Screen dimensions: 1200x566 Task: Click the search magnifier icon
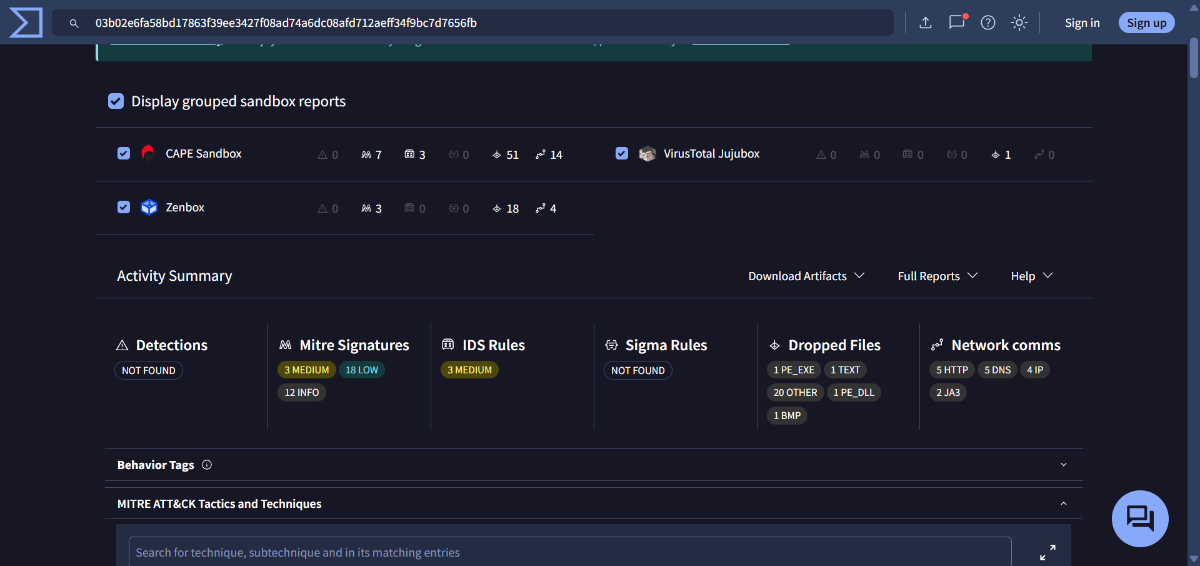[74, 22]
